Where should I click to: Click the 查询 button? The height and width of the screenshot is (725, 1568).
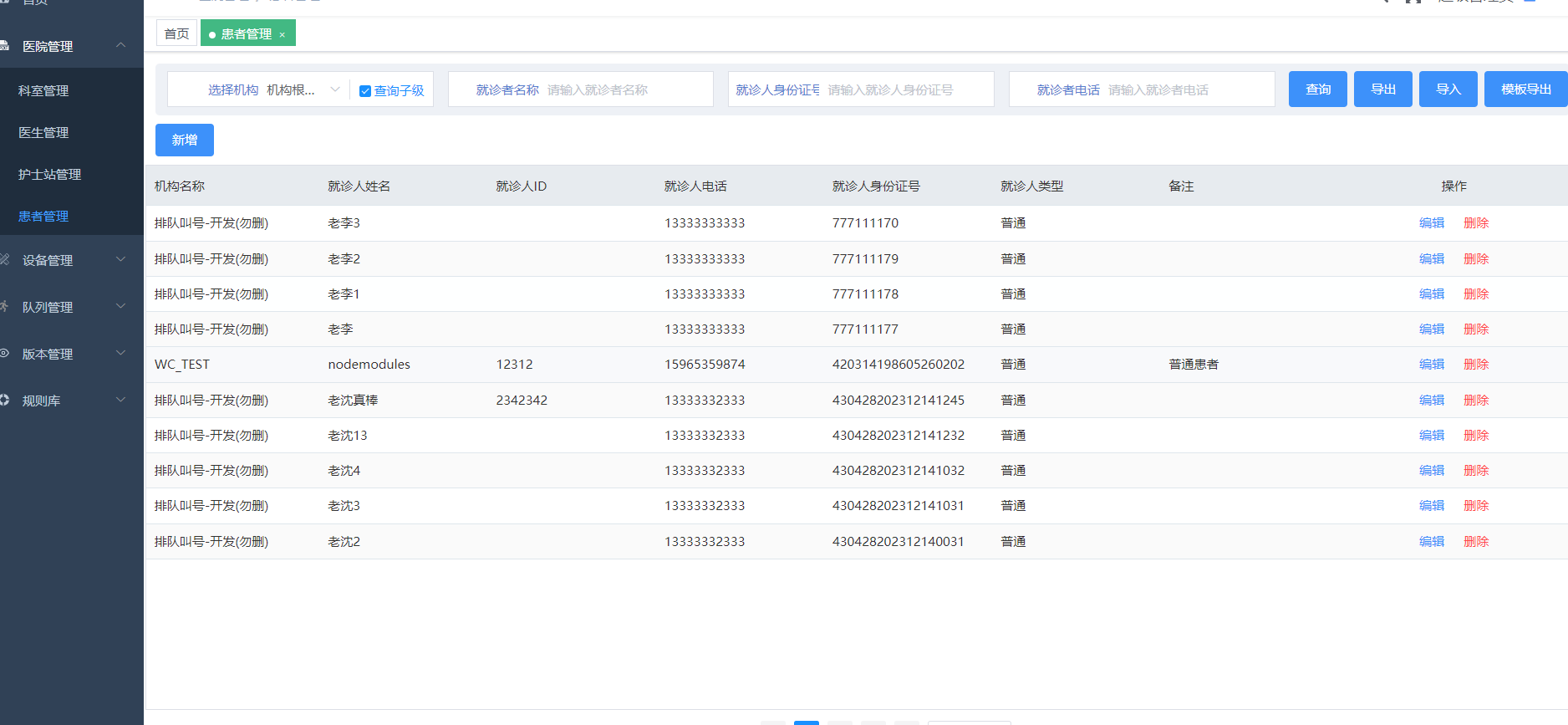[x=1318, y=89]
